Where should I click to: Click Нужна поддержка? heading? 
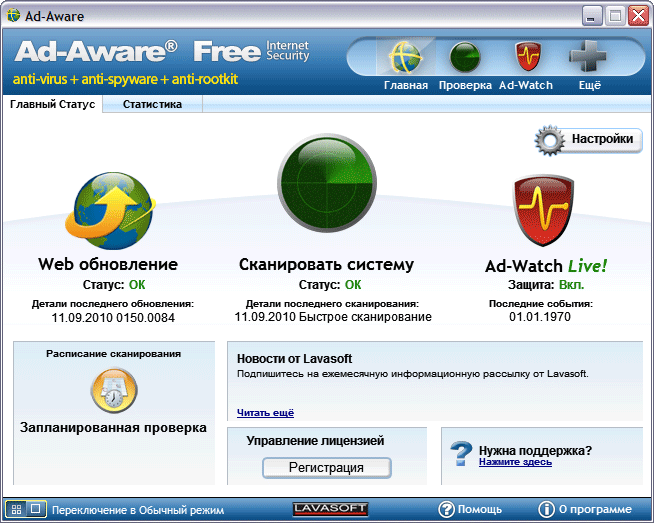tap(535, 450)
